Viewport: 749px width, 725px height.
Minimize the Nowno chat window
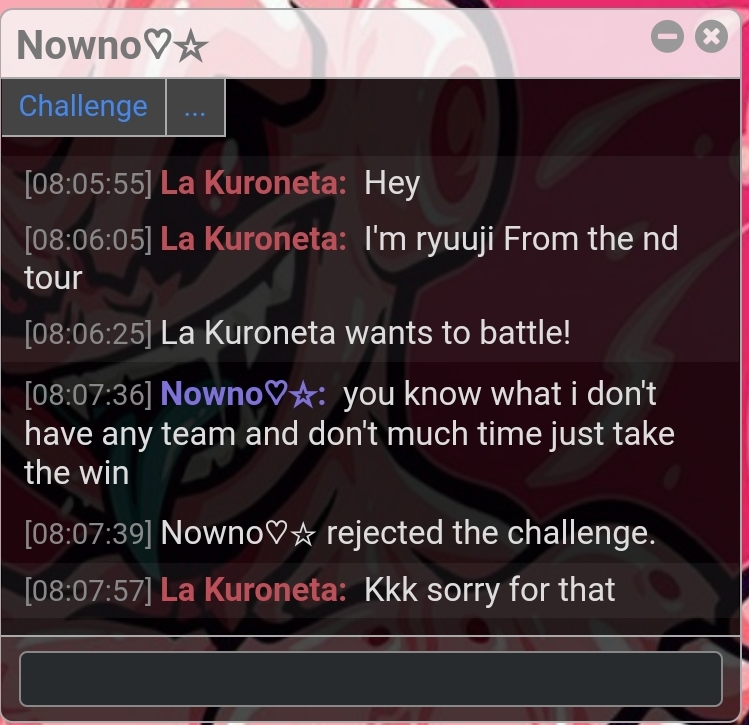point(667,37)
